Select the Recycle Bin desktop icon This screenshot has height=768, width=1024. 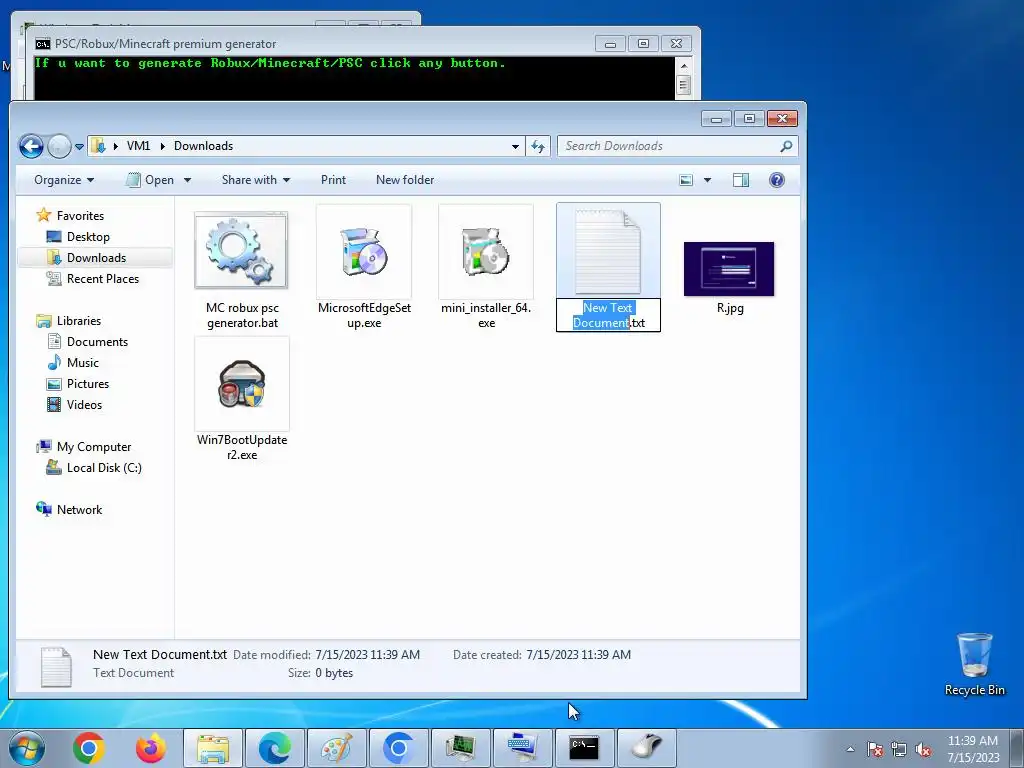pyautogui.click(x=974, y=664)
